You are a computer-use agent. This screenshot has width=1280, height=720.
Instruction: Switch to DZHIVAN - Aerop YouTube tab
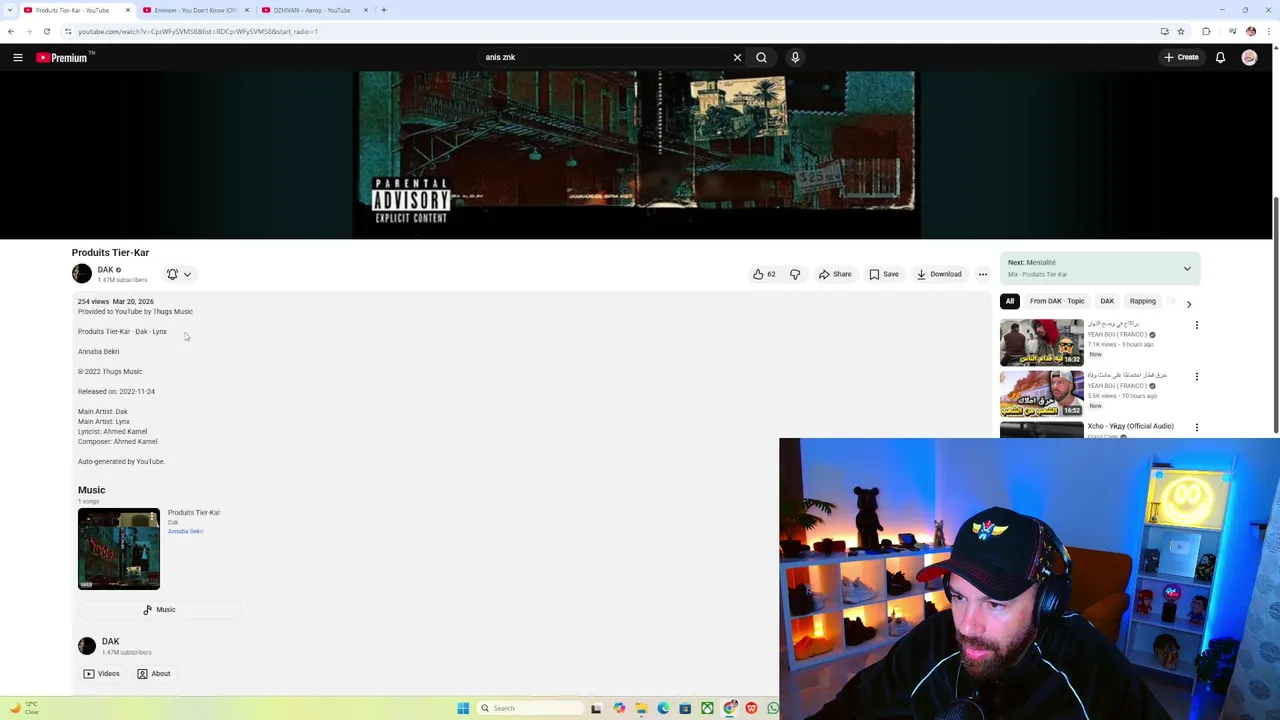pos(312,10)
